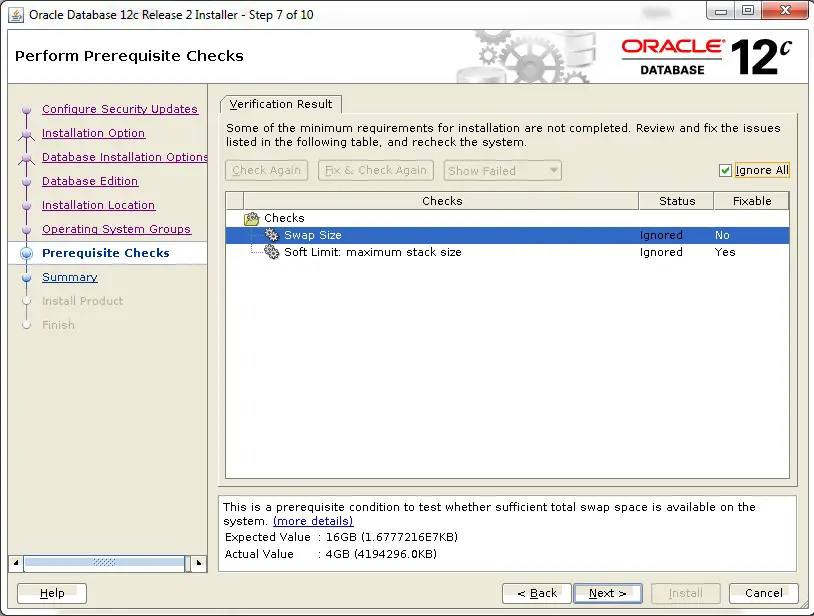Image resolution: width=814 pixels, height=616 pixels.
Task: Click the Configure Security Updates step bullet
Action: [x=26, y=109]
